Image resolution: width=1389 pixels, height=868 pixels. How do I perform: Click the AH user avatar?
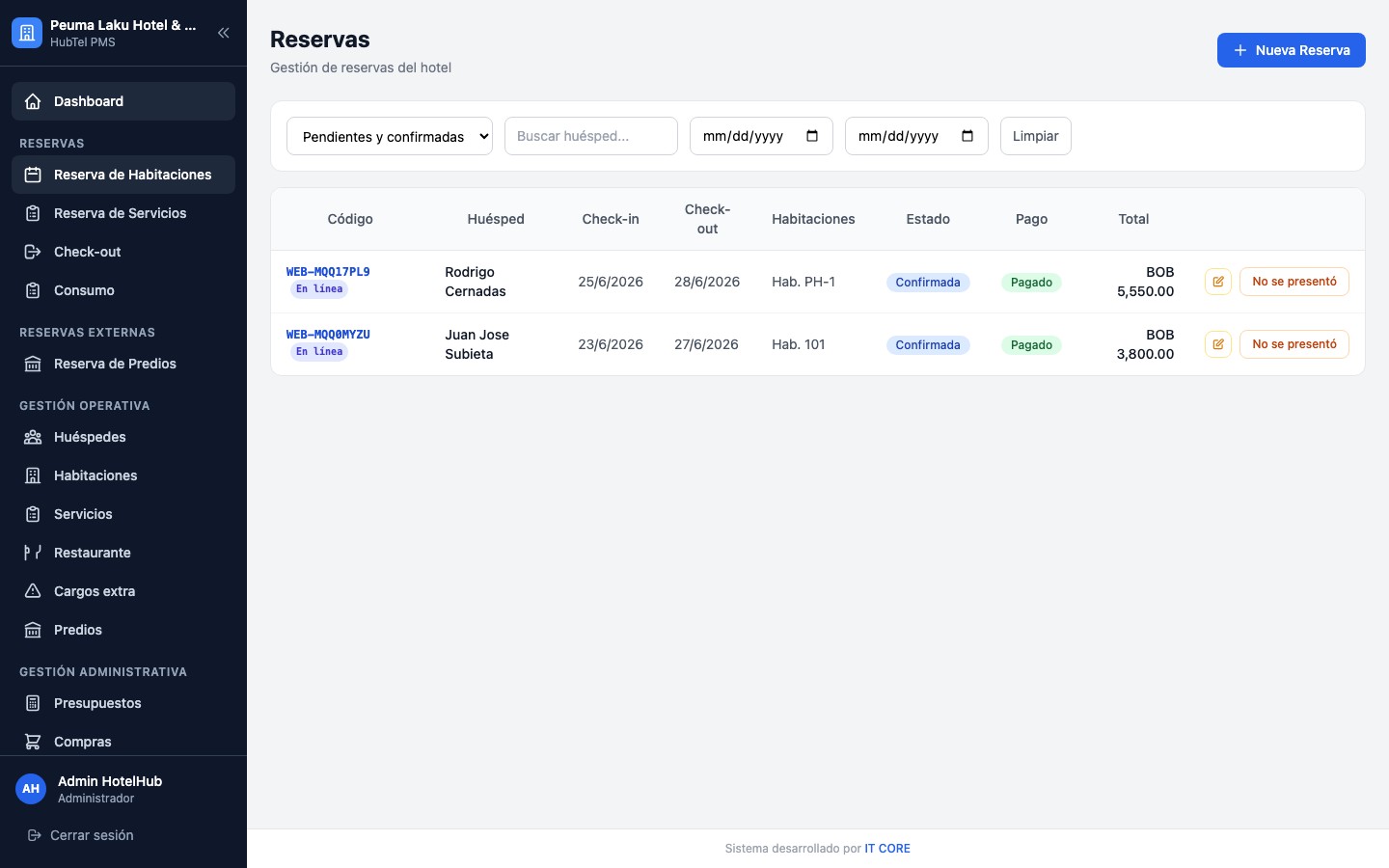tap(31, 789)
